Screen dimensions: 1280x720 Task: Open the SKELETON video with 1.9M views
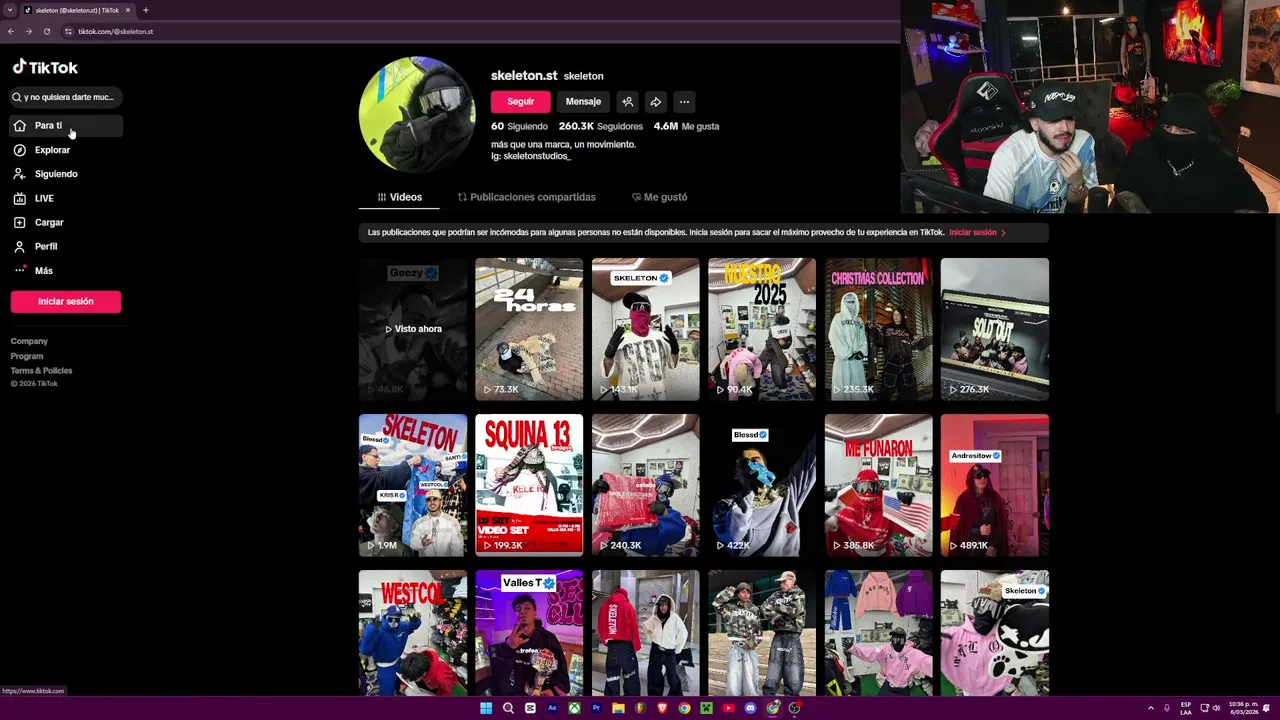(413, 485)
